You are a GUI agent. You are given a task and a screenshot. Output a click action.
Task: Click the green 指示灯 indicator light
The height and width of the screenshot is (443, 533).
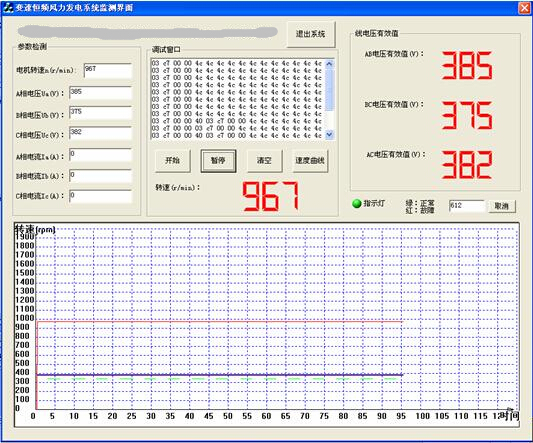[357, 203]
